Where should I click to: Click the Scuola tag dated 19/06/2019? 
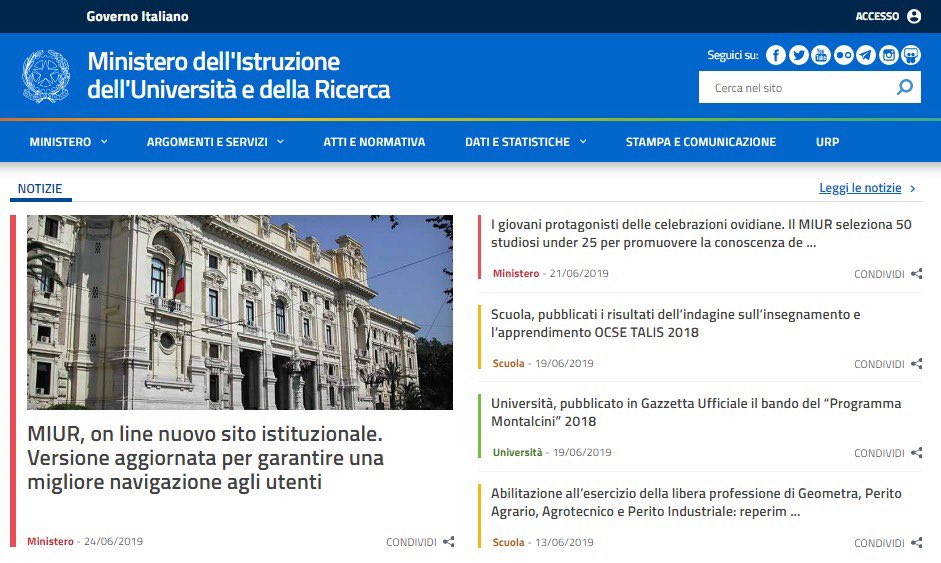click(x=508, y=364)
